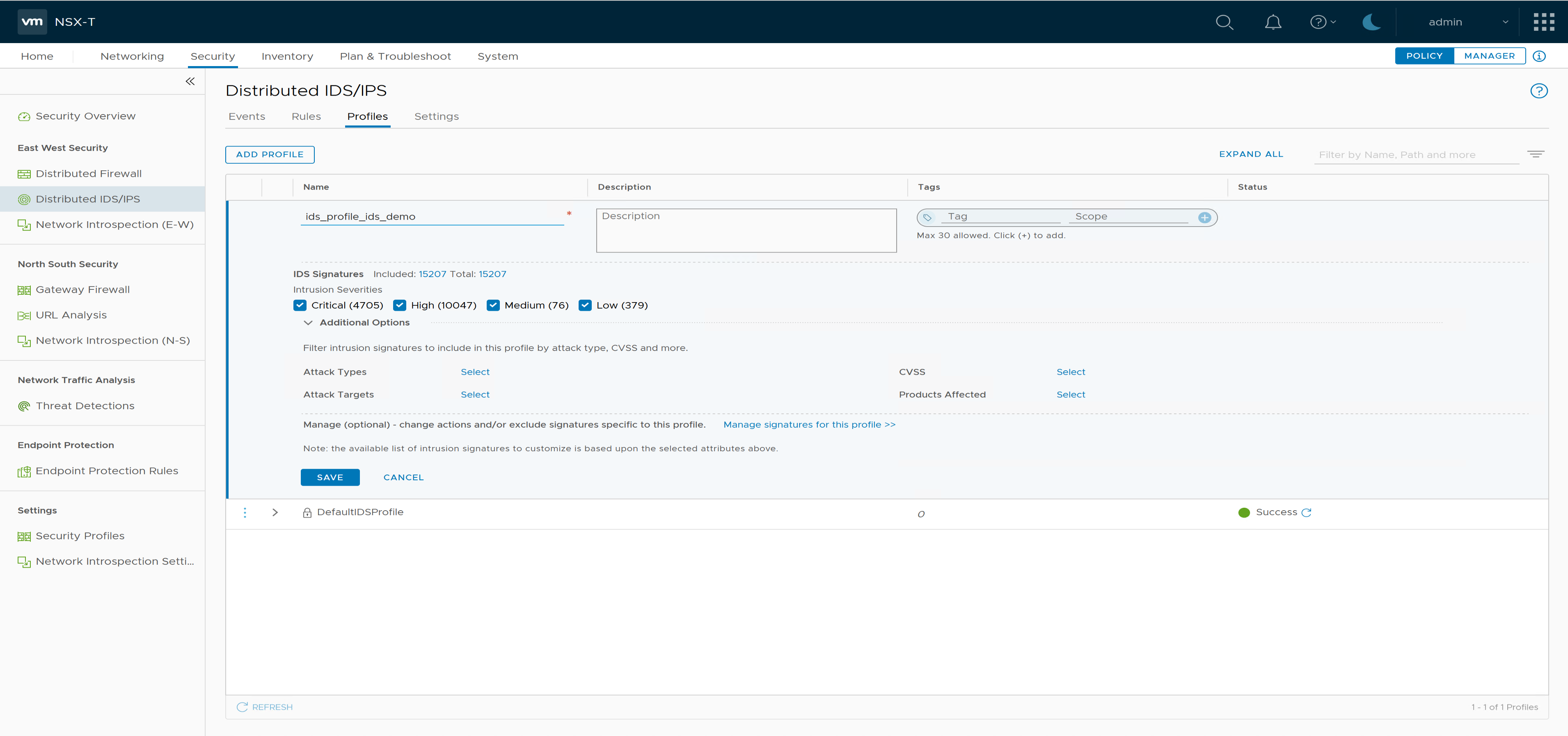Select Products Affected filter
This screenshot has width=1568, height=736.
coord(1071,394)
